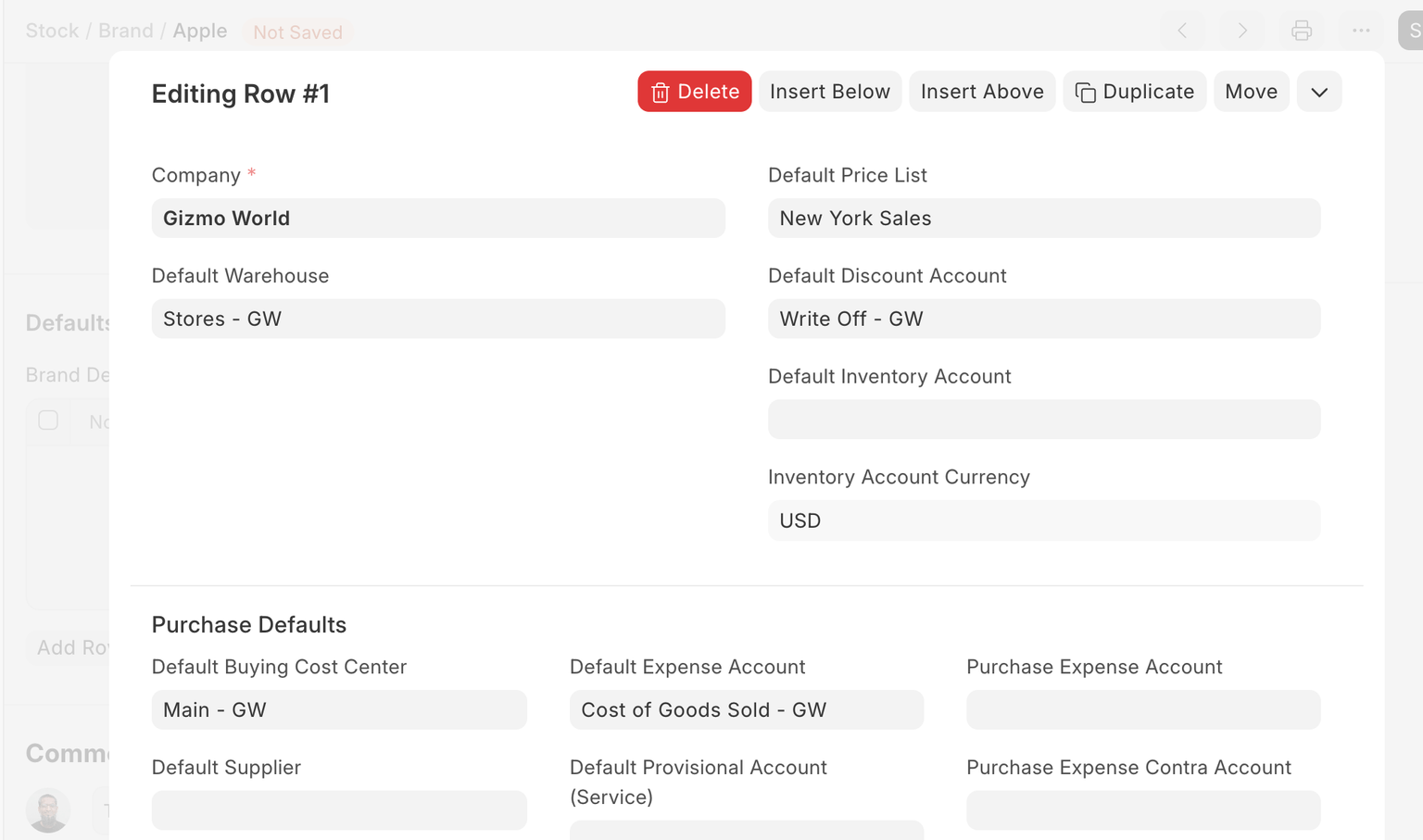The image size is (1423, 840).
Task: Click Insert Below button
Action: click(829, 92)
